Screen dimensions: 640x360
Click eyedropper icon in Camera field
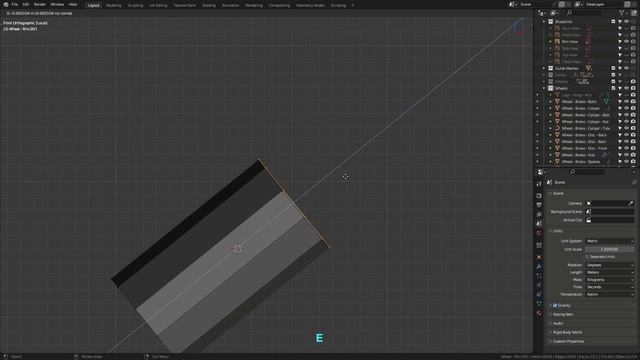630,203
